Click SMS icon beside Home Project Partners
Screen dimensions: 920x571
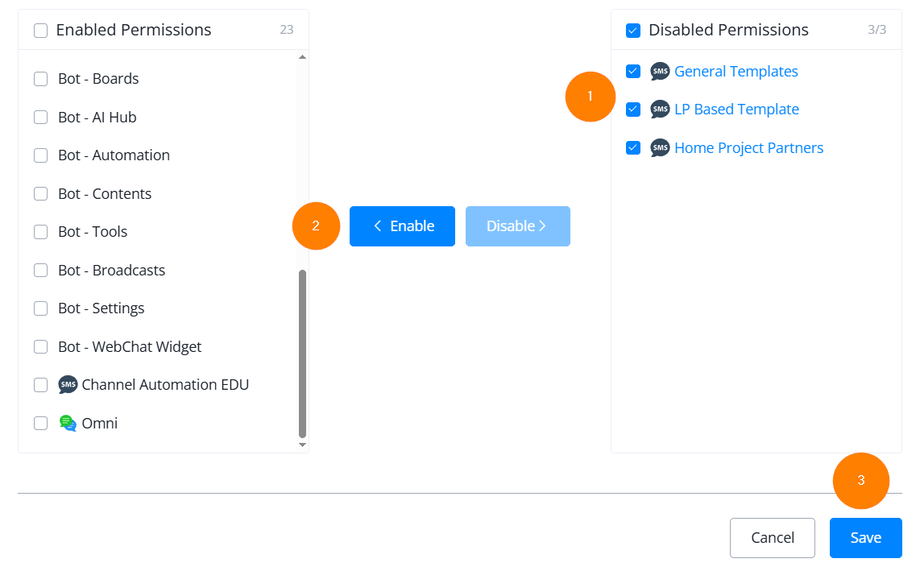(660, 148)
